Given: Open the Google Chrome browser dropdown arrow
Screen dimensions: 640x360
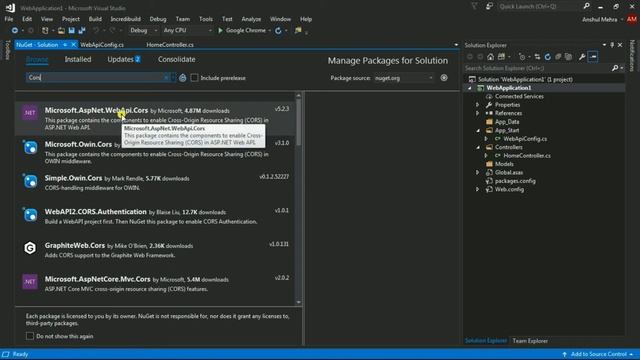Looking at the screenshot, I should pos(269,31).
